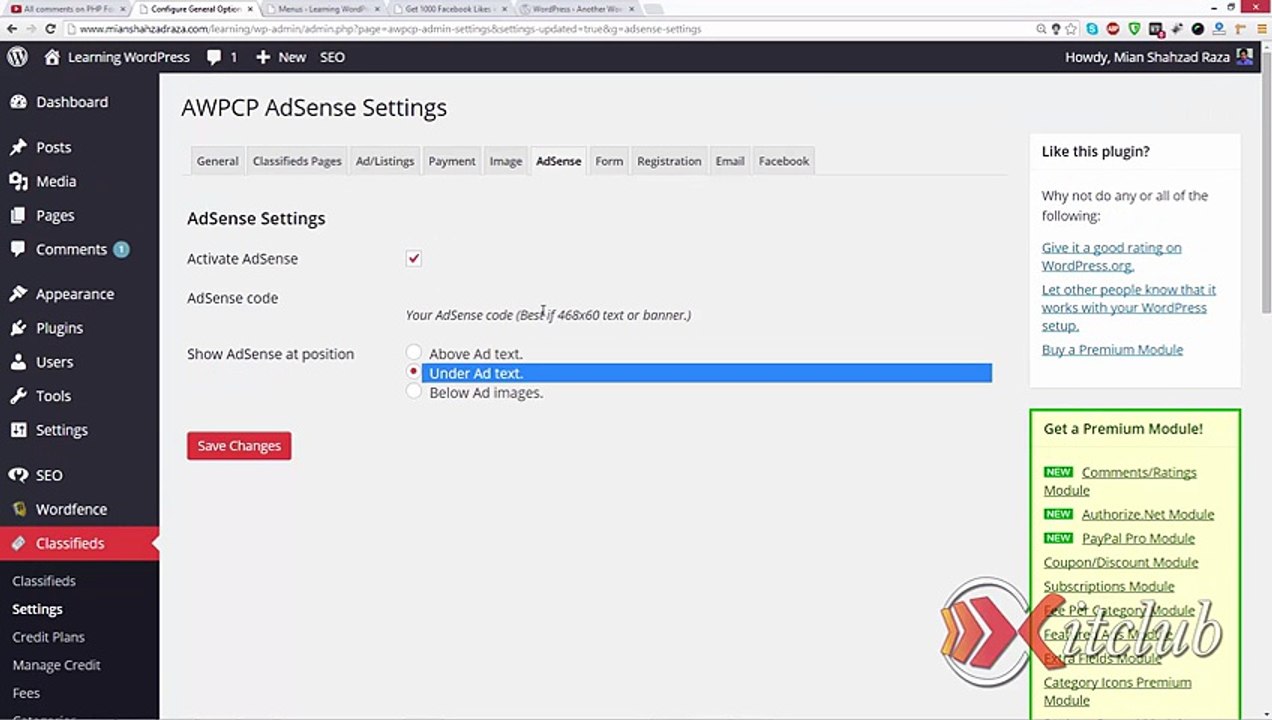Open the Comments/Ratings Module link
1272x720 pixels.
1120,481
